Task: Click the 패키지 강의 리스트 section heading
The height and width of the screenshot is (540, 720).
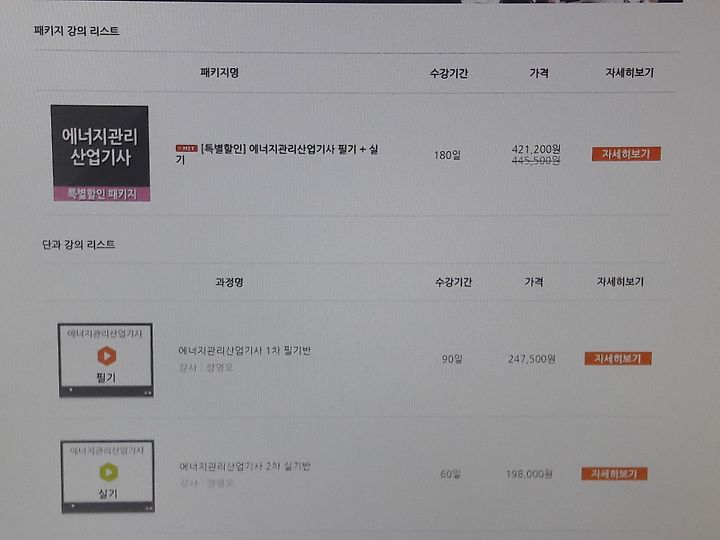Action: 76,31
